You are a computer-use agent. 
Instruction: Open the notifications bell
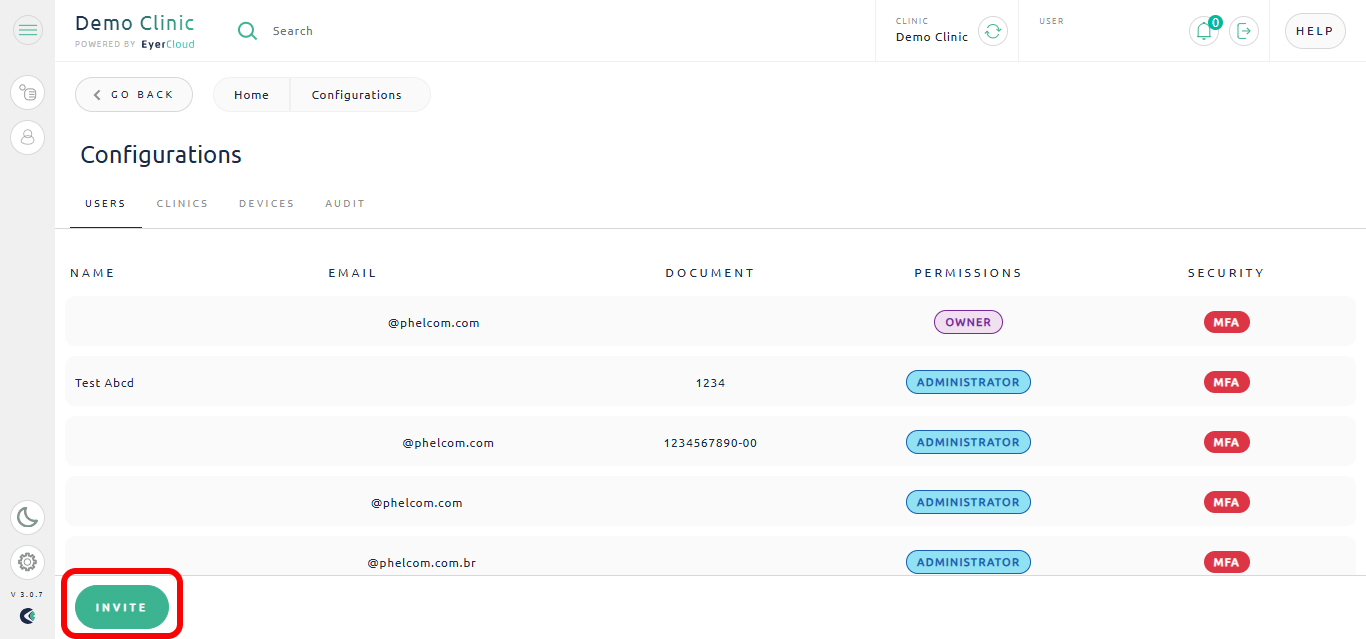pyautogui.click(x=1204, y=31)
